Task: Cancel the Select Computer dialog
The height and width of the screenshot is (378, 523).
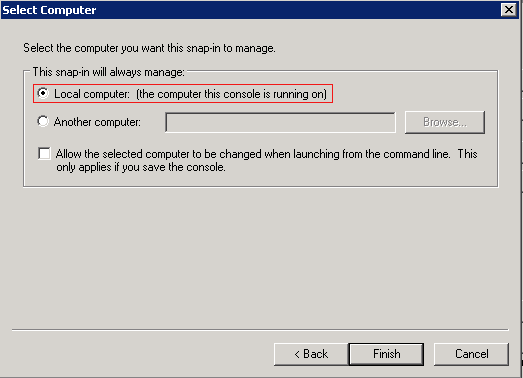Action: (471, 354)
